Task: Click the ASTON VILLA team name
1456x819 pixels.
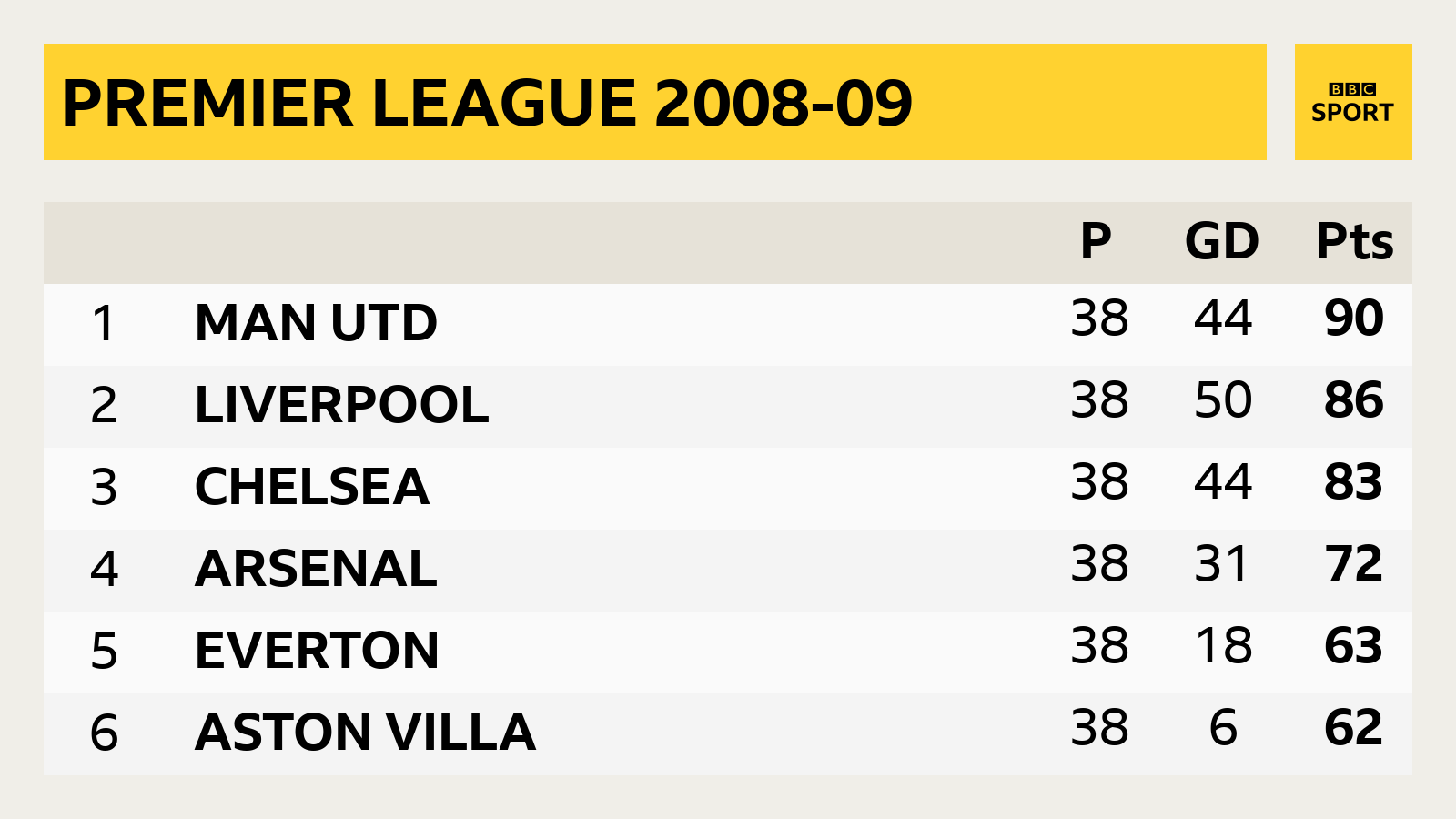Action: 365,733
